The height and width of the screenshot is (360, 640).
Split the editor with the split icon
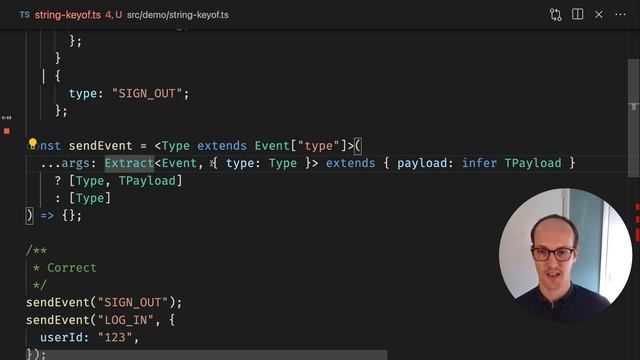[x=578, y=14]
